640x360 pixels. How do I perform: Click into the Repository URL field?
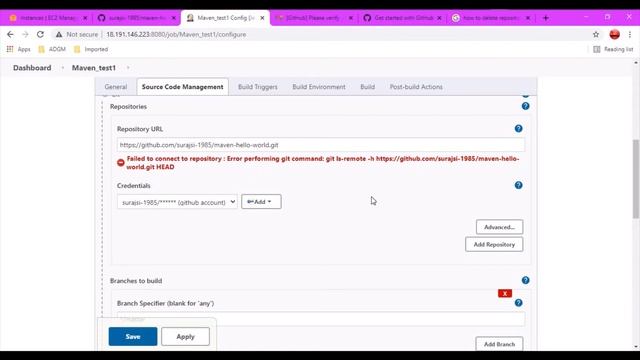click(321, 145)
